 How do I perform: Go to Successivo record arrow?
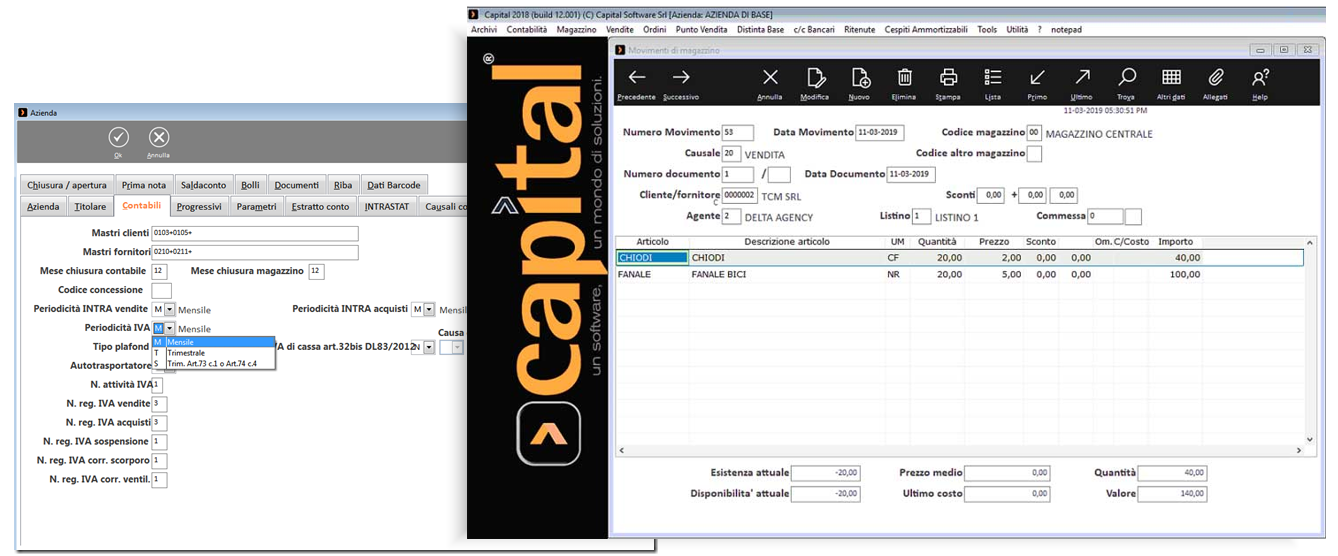point(681,77)
